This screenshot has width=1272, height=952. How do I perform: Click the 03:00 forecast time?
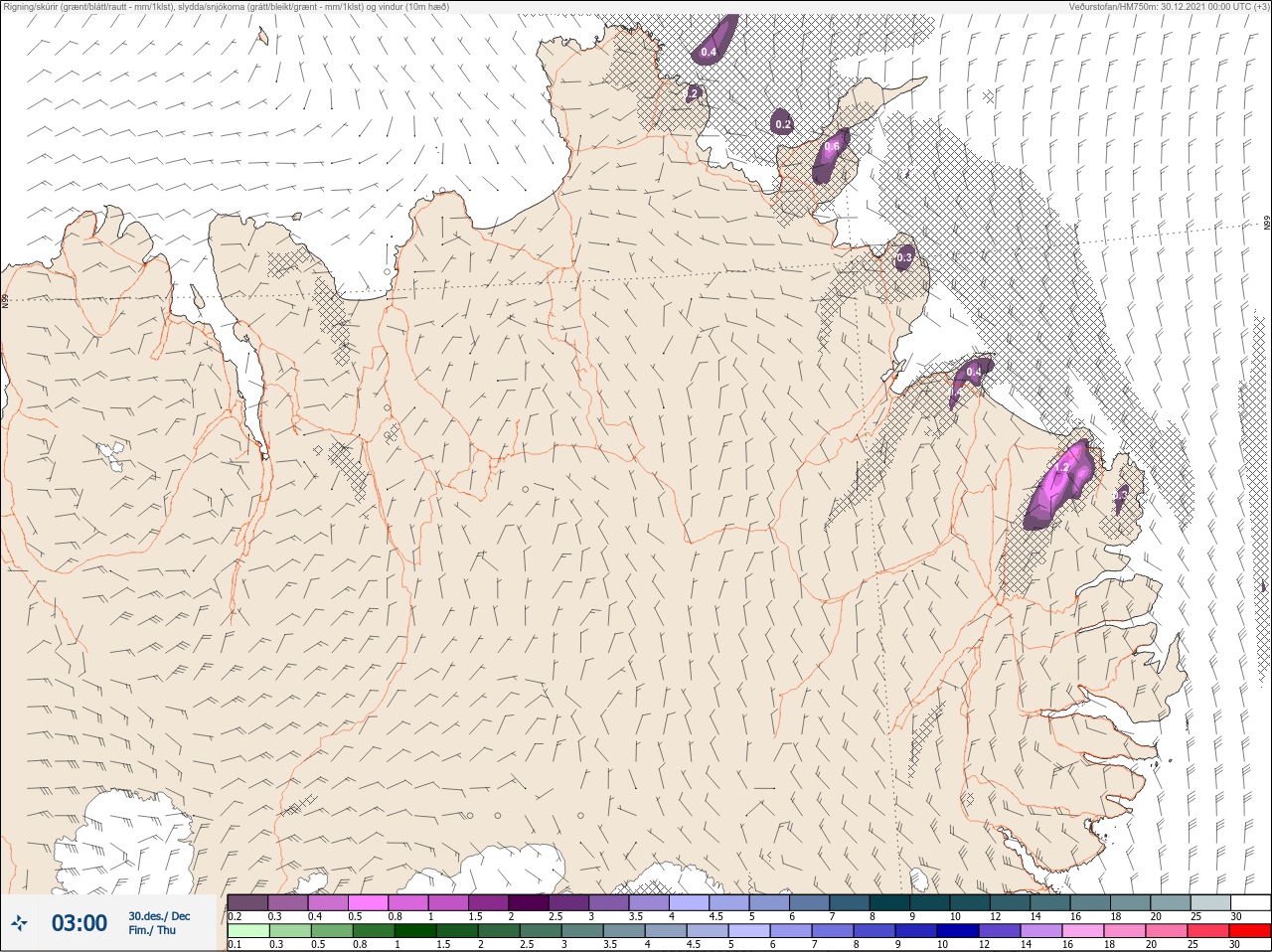point(79,923)
